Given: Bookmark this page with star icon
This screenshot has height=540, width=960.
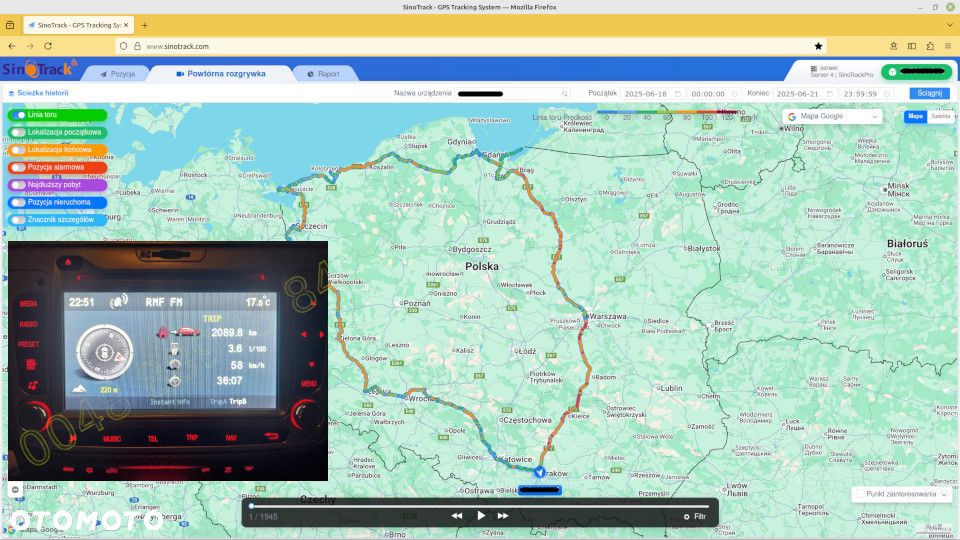Looking at the screenshot, I should click(818, 46).
